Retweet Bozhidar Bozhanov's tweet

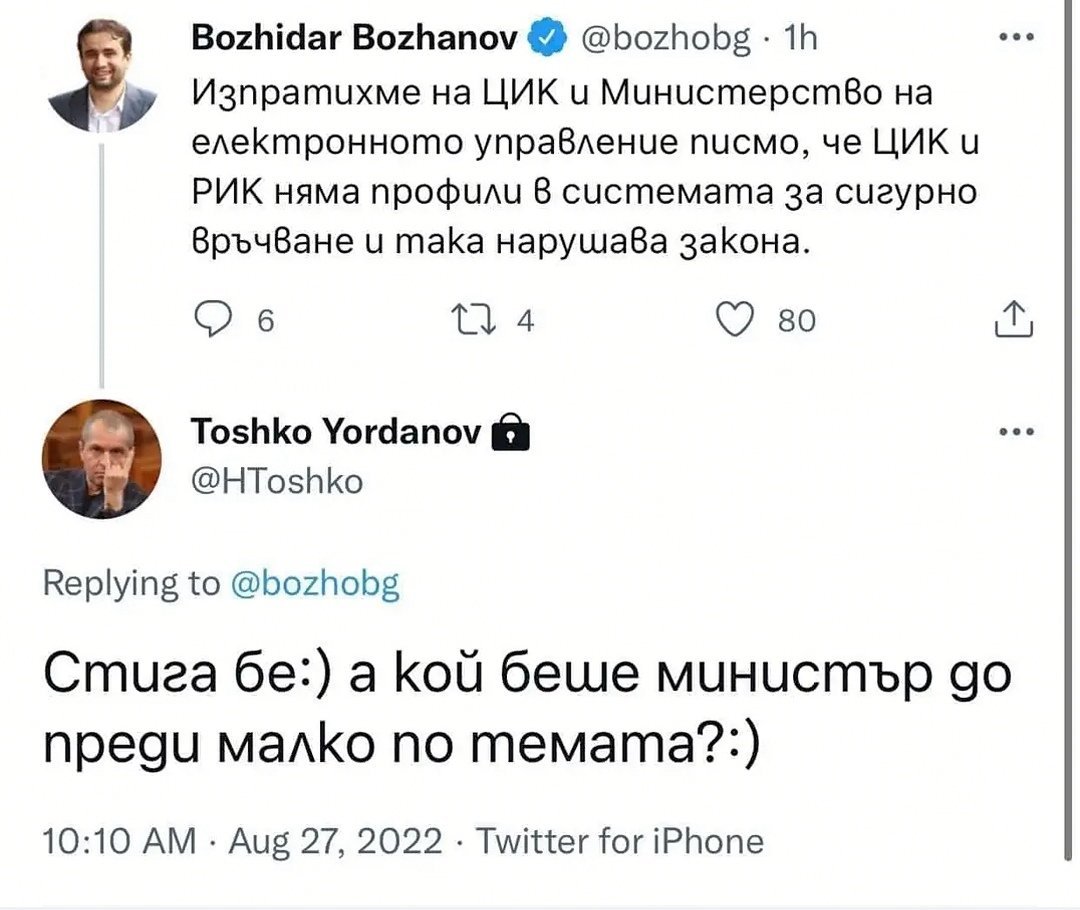coord(497,320)
